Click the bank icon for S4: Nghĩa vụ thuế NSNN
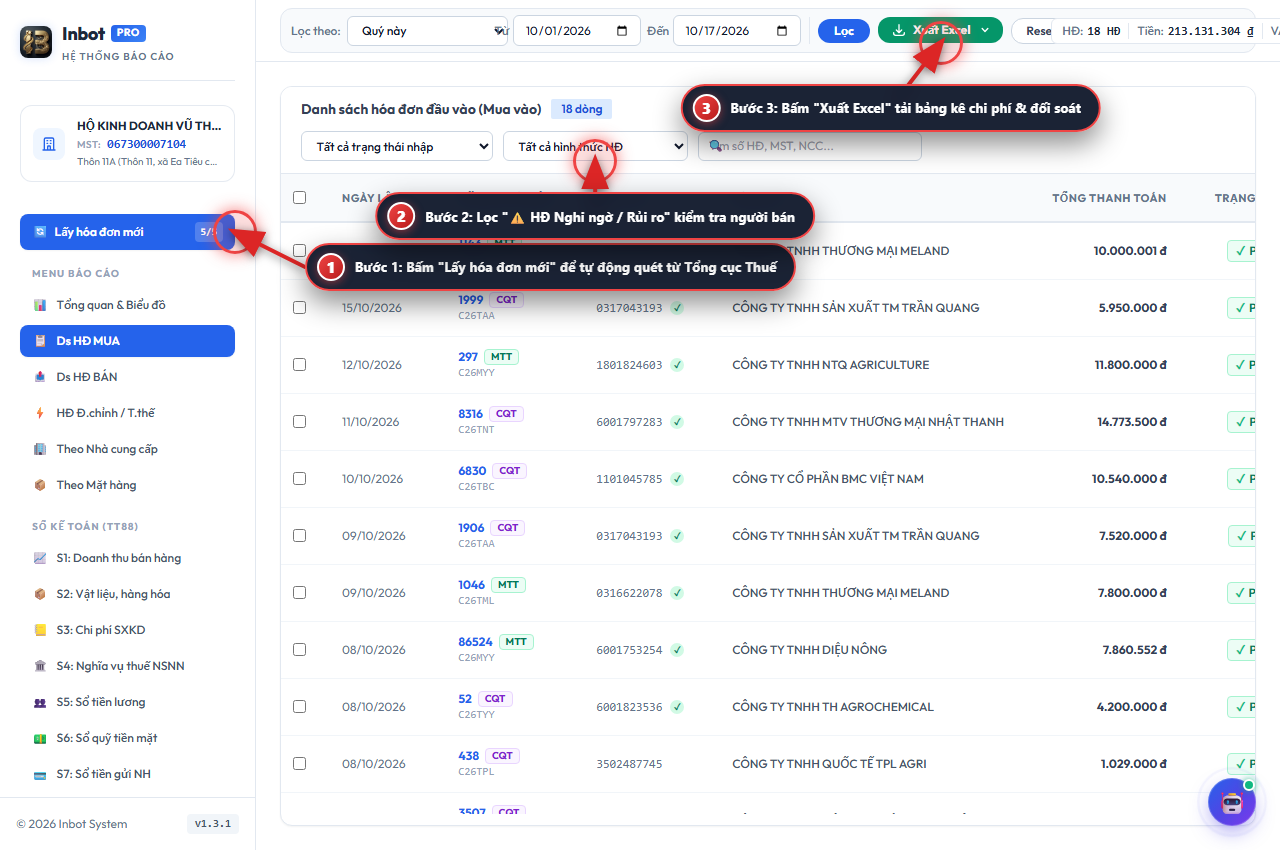Viewport: 1280px width, 850px height. point(40,666)
